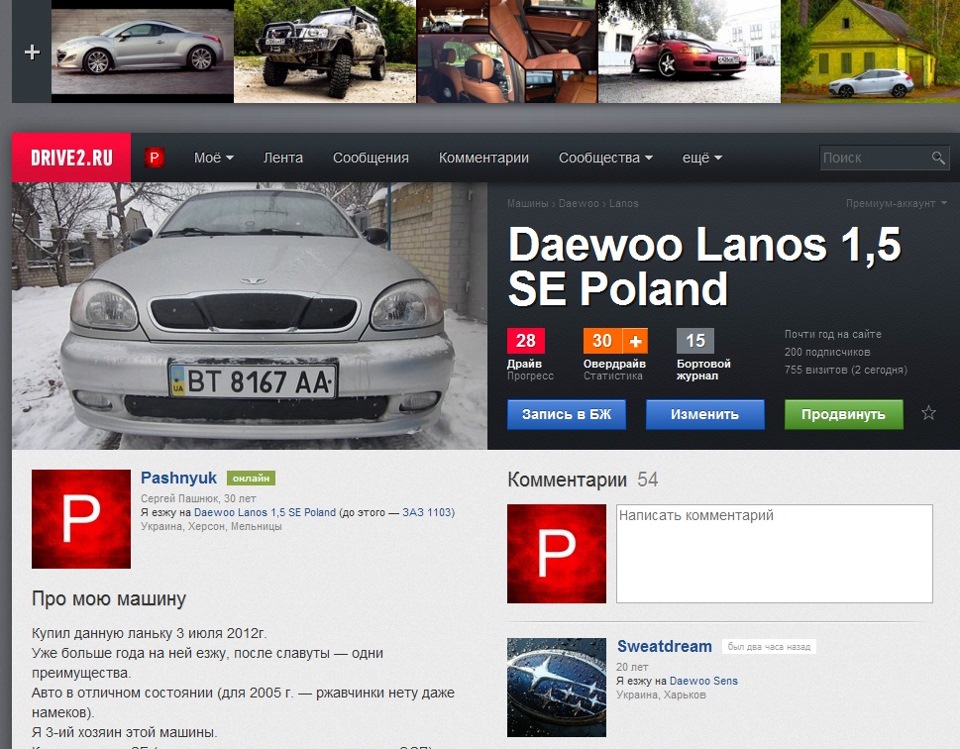This screenshot has width=960, height=749.
Task: Click Pashnyuk's large red P avatar
Action: point(81,519)
